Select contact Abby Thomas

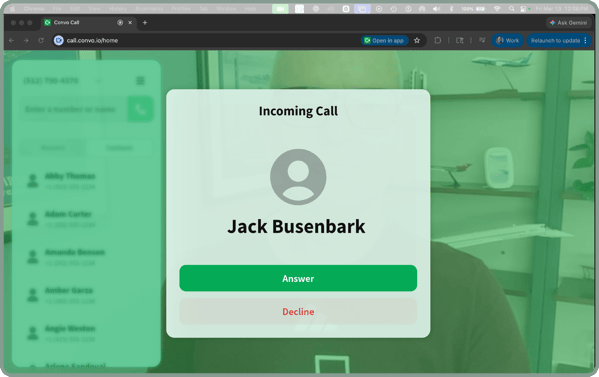pos(86,181)
